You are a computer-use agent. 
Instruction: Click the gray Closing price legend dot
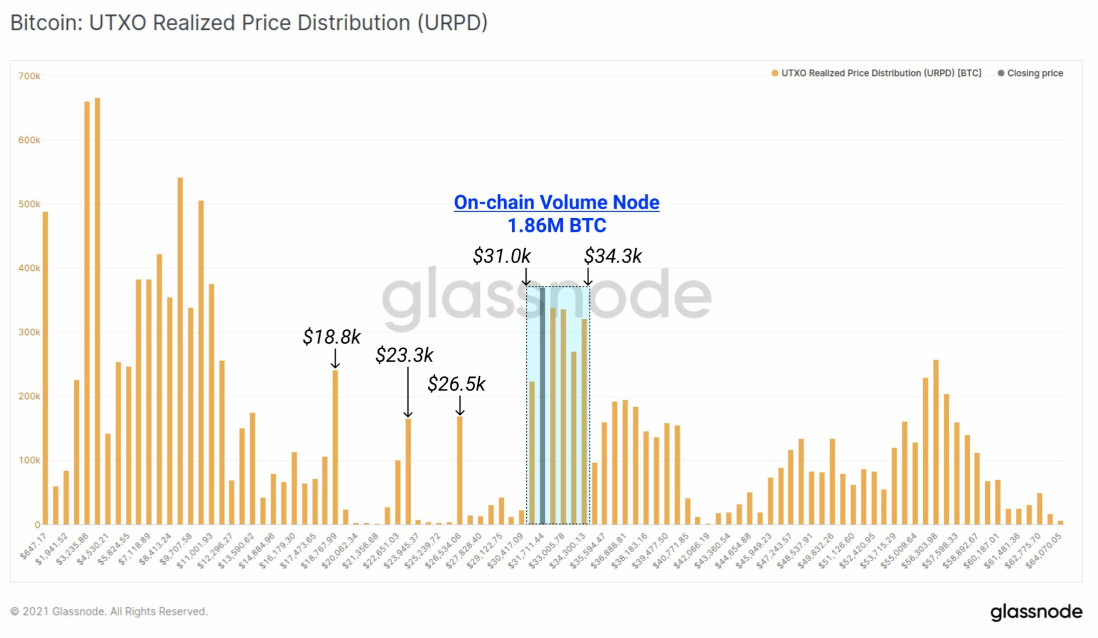coord(1001,74)
